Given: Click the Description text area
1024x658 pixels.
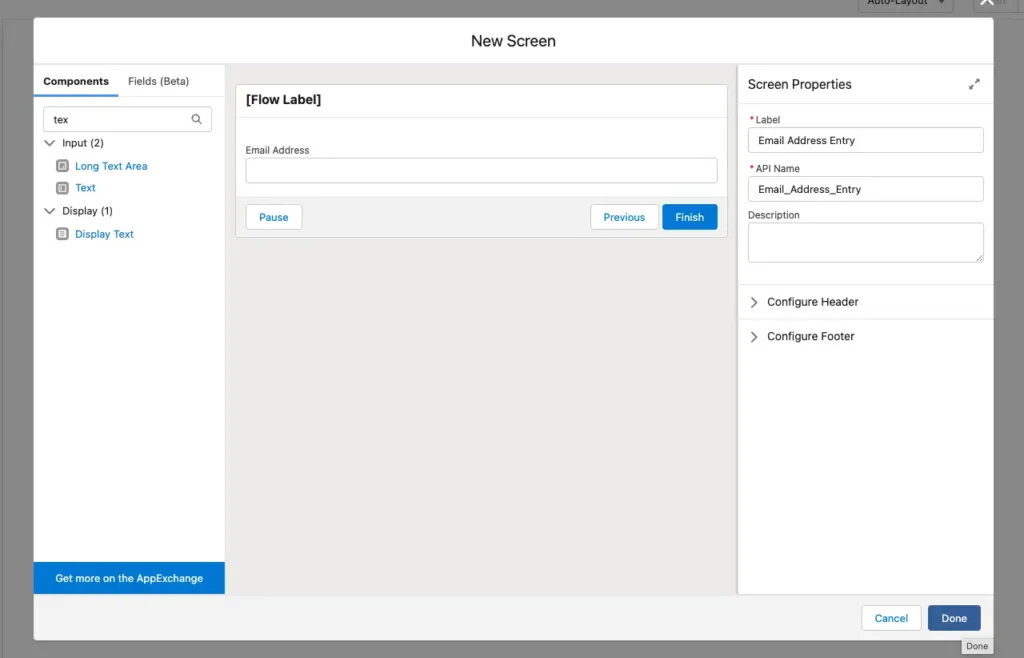Looking at the screenshot, I should point(865,243).
